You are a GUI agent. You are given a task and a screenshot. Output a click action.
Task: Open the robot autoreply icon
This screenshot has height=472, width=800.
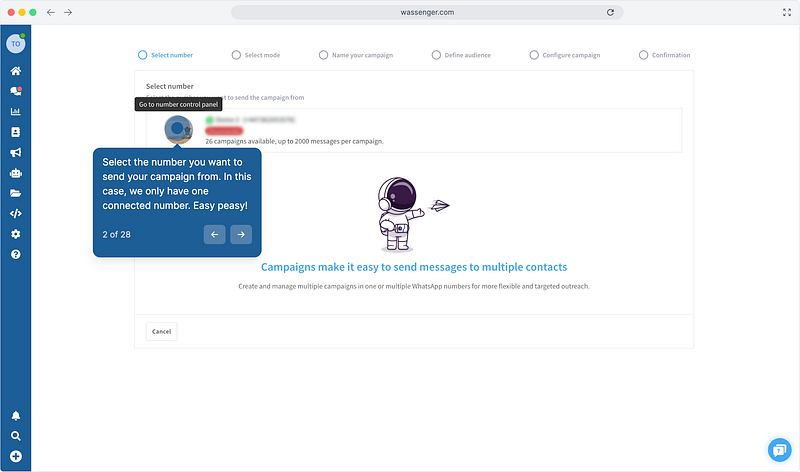15,173
